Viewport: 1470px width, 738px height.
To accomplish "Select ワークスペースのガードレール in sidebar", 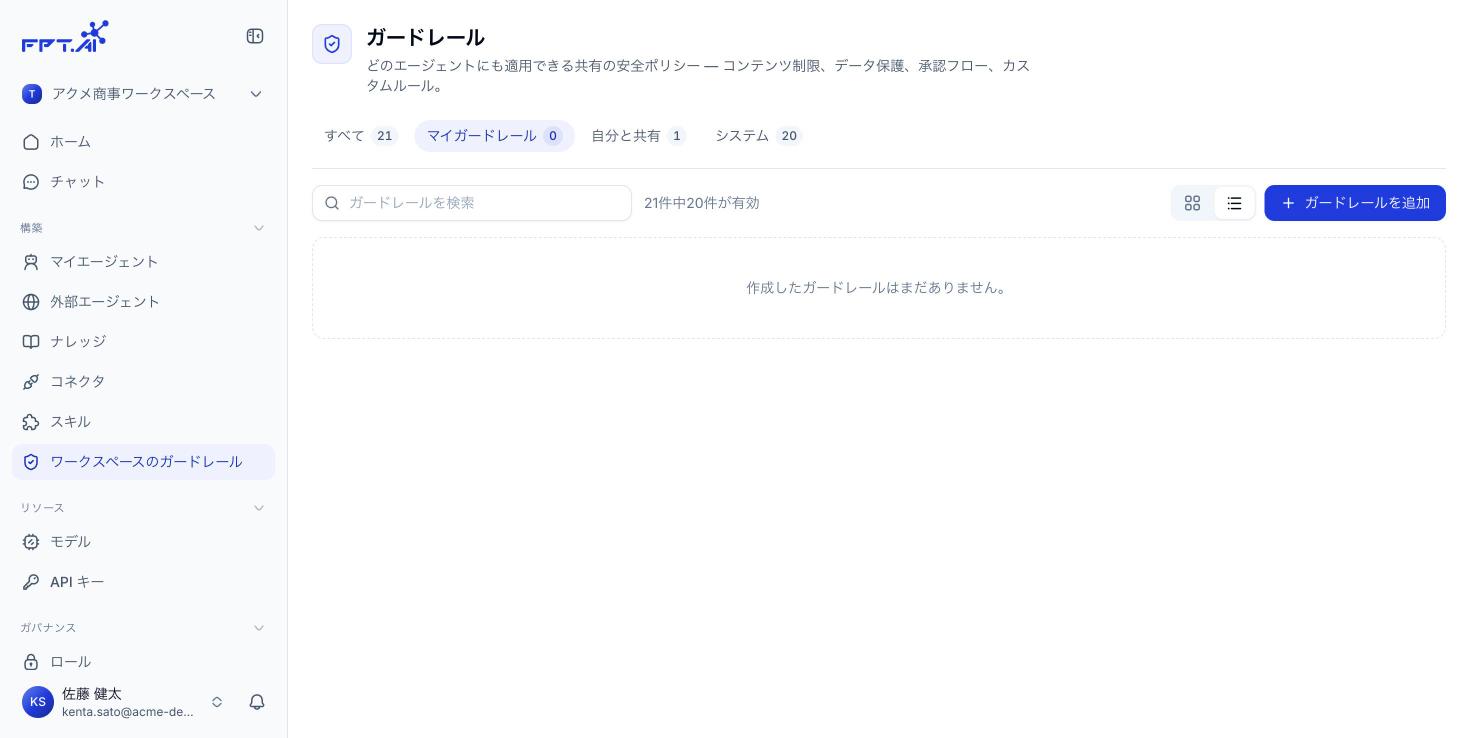I will [x=143, y=462].
